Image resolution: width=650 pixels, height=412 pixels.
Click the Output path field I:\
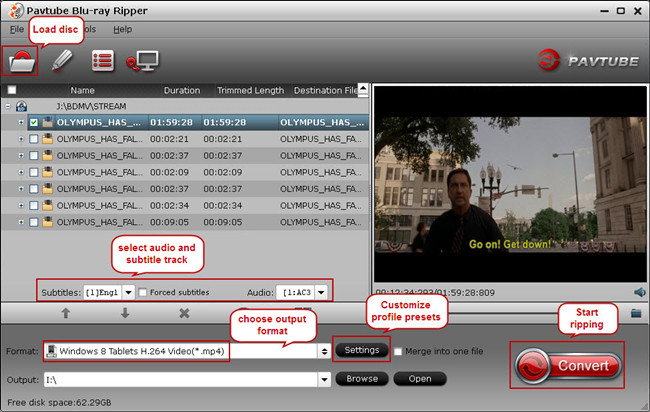coord(181,379)
